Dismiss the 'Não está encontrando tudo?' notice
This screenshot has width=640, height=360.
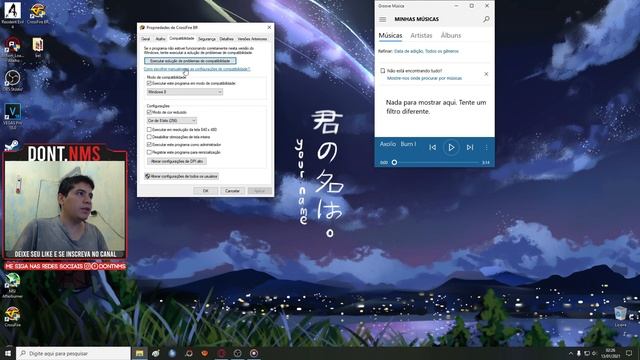tap(486, 74)
